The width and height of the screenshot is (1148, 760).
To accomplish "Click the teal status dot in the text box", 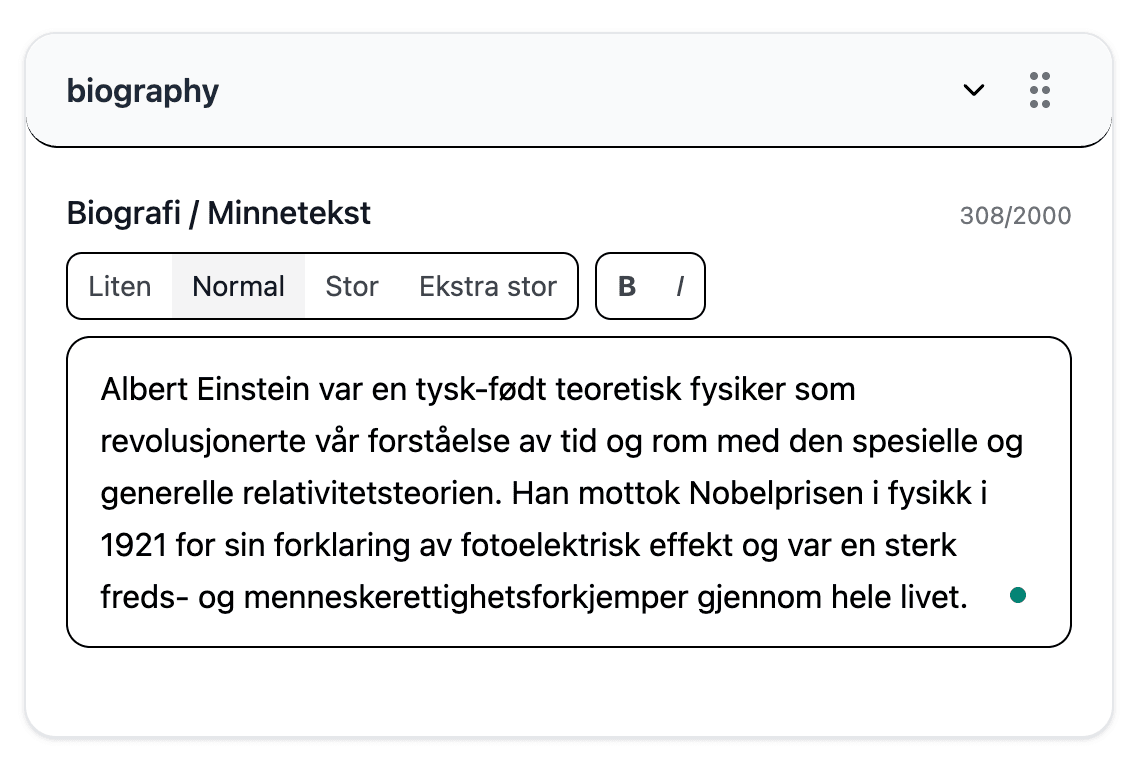I will (x=1018, y=595).
